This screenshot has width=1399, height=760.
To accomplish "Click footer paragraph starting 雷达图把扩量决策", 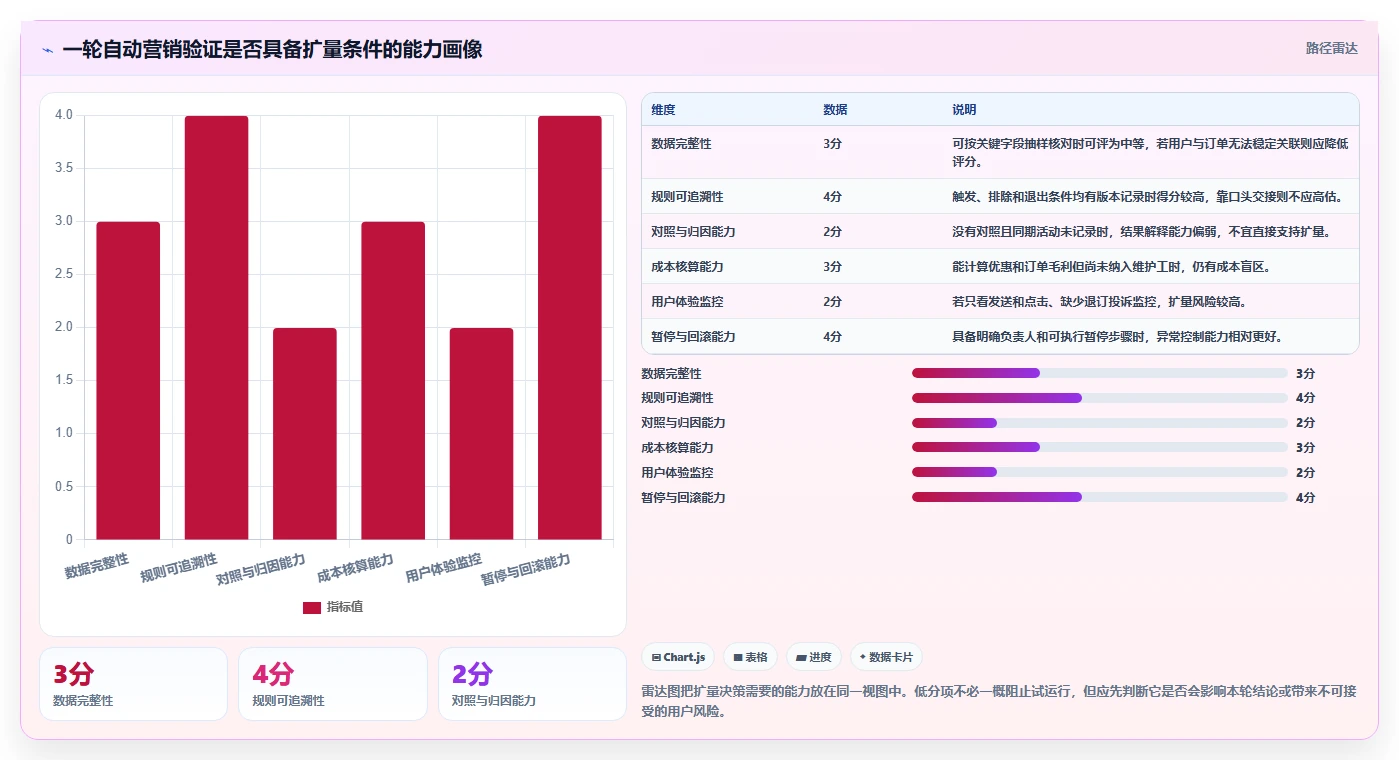I will (x=1000, y=701).
